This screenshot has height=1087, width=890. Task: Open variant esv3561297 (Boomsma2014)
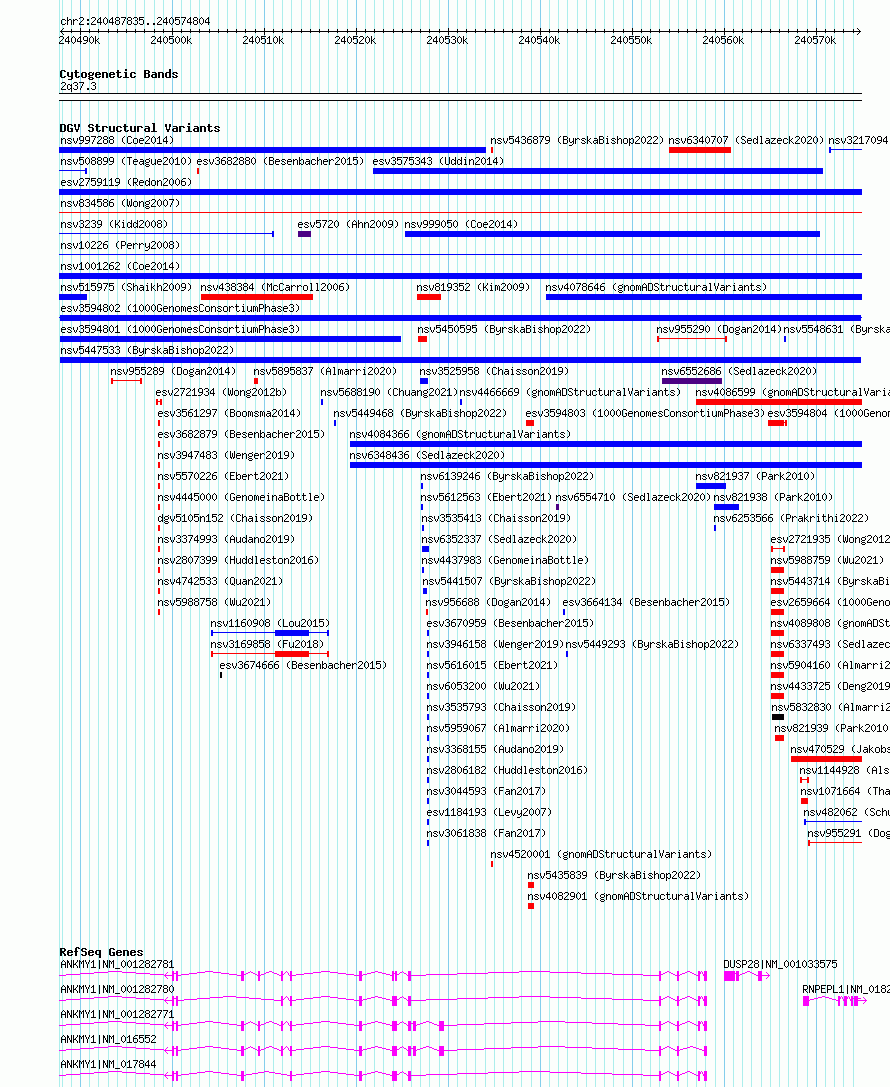point(229,413)
